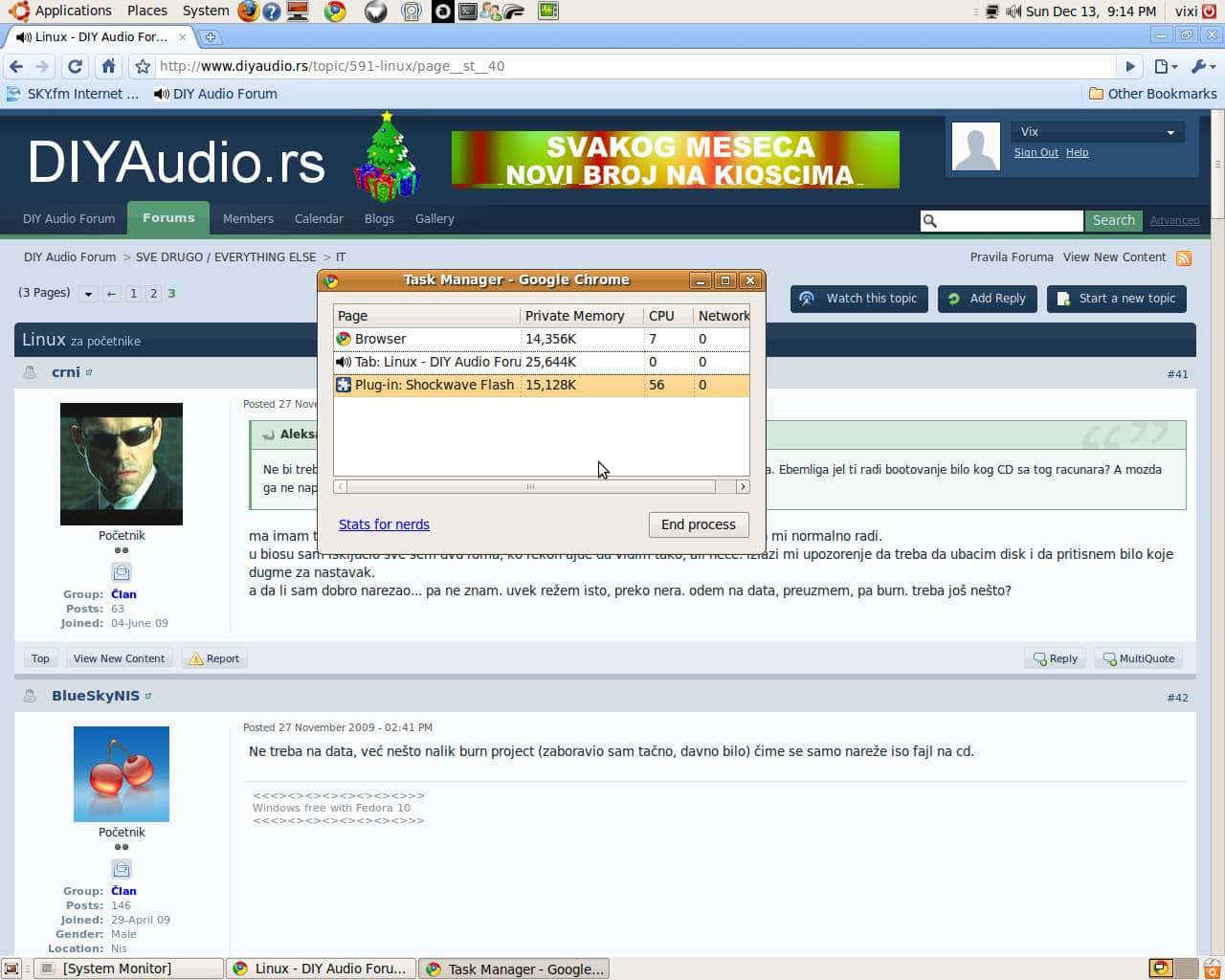The image size is (1225, 980).
Task: Go to the Chrome home page
Action: pyautogui.click(x=108, y=66)
